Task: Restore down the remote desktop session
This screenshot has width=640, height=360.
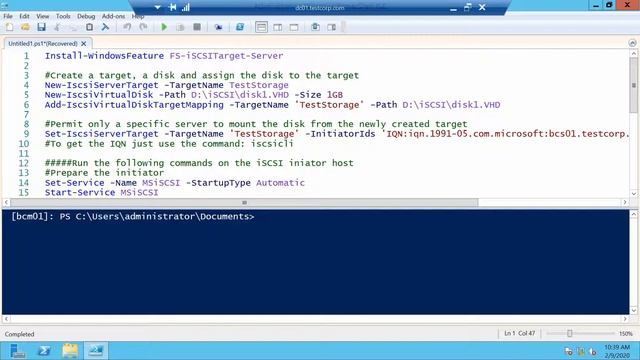Action: click(467, 7)
